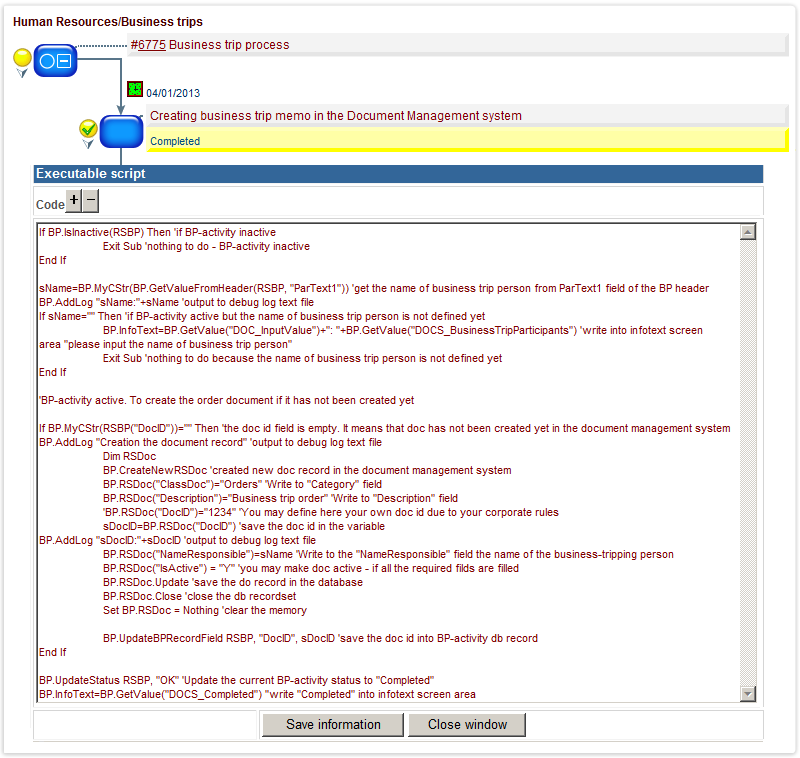Image resolution: width=800 pixels, height=758 pixels.
Task: Click the blue process icon for Business trip process
Action: click(56, 61)
